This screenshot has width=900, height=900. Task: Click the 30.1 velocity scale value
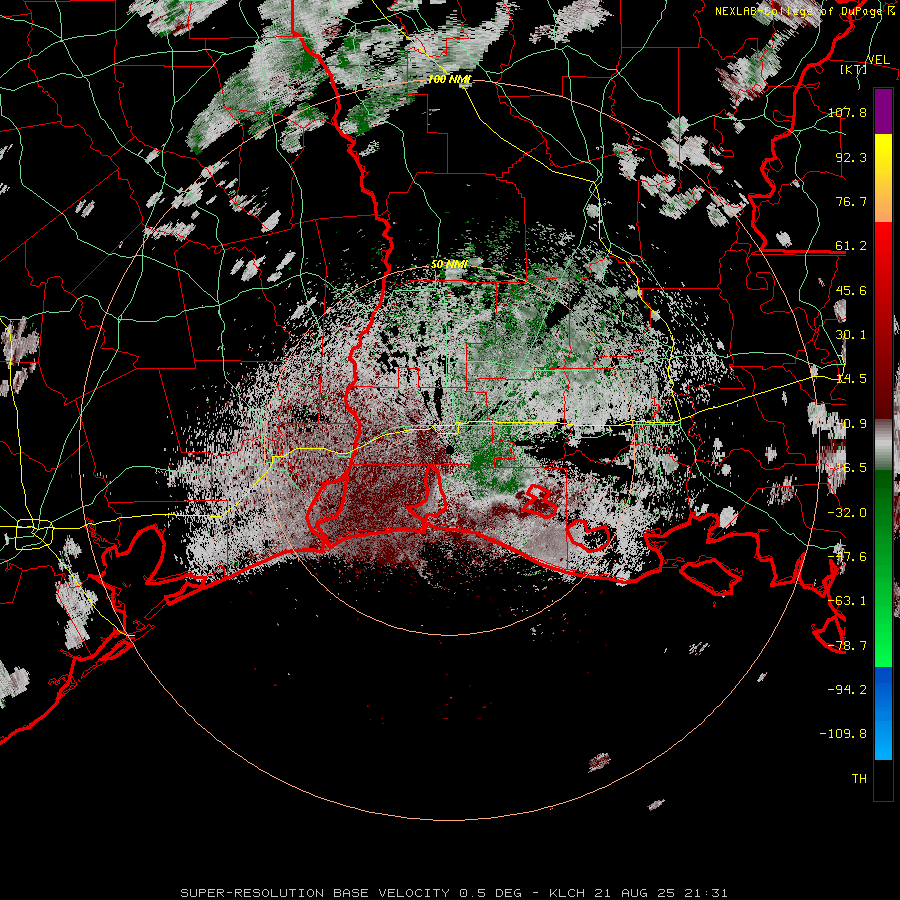point(851,335)
